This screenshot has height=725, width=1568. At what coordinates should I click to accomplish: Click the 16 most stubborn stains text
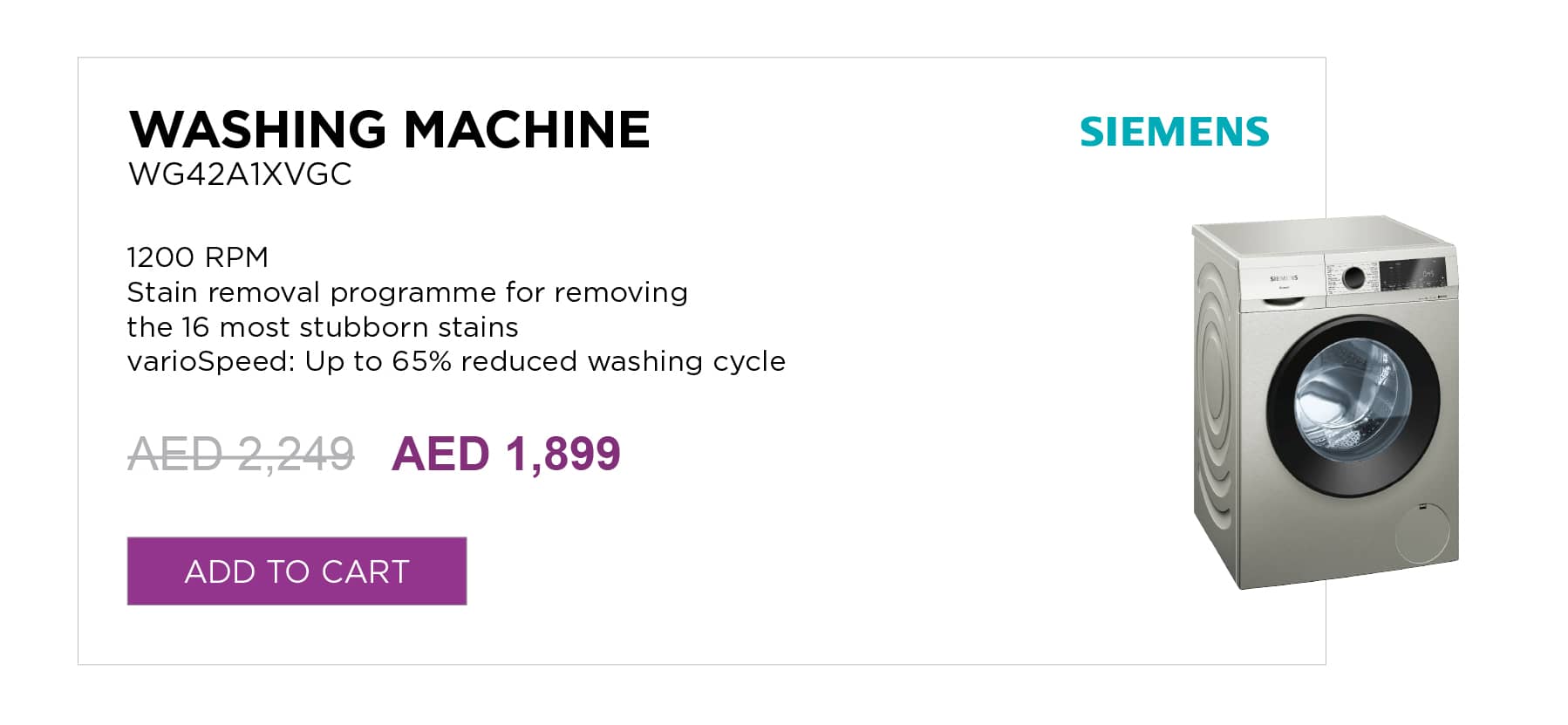[350, 327]
